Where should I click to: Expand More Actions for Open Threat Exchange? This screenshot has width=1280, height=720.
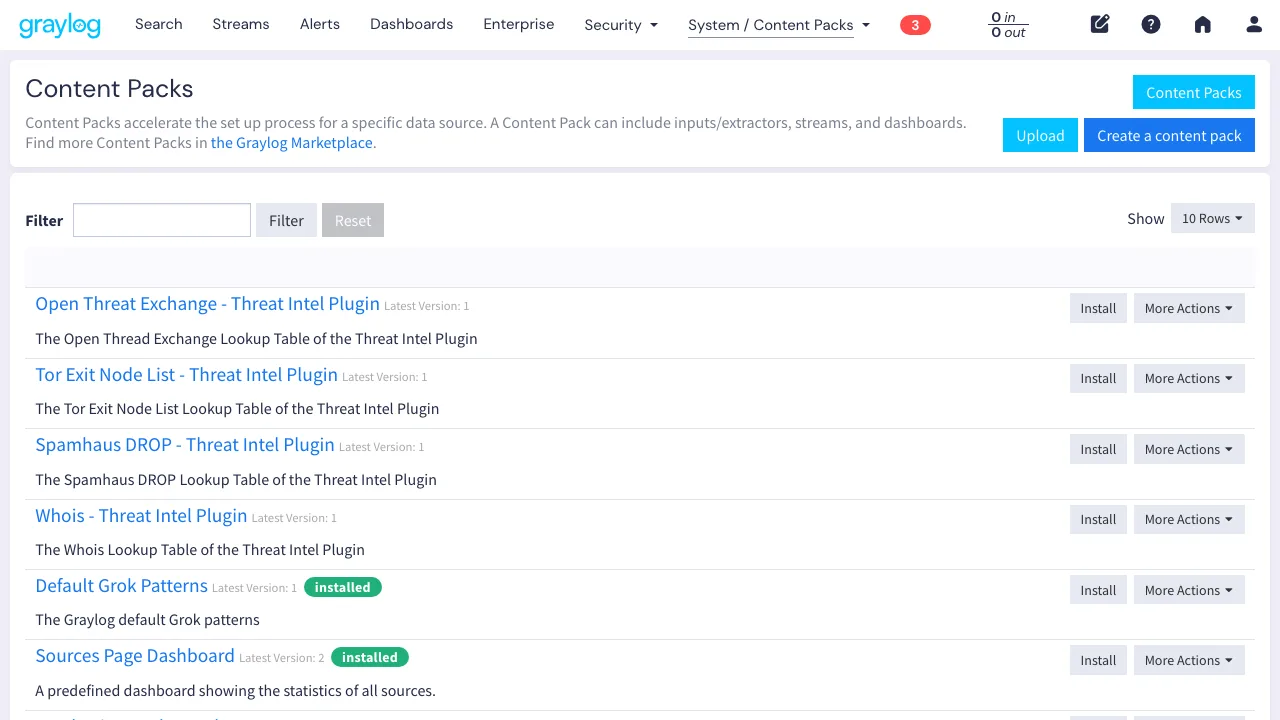click(1189, 308)
